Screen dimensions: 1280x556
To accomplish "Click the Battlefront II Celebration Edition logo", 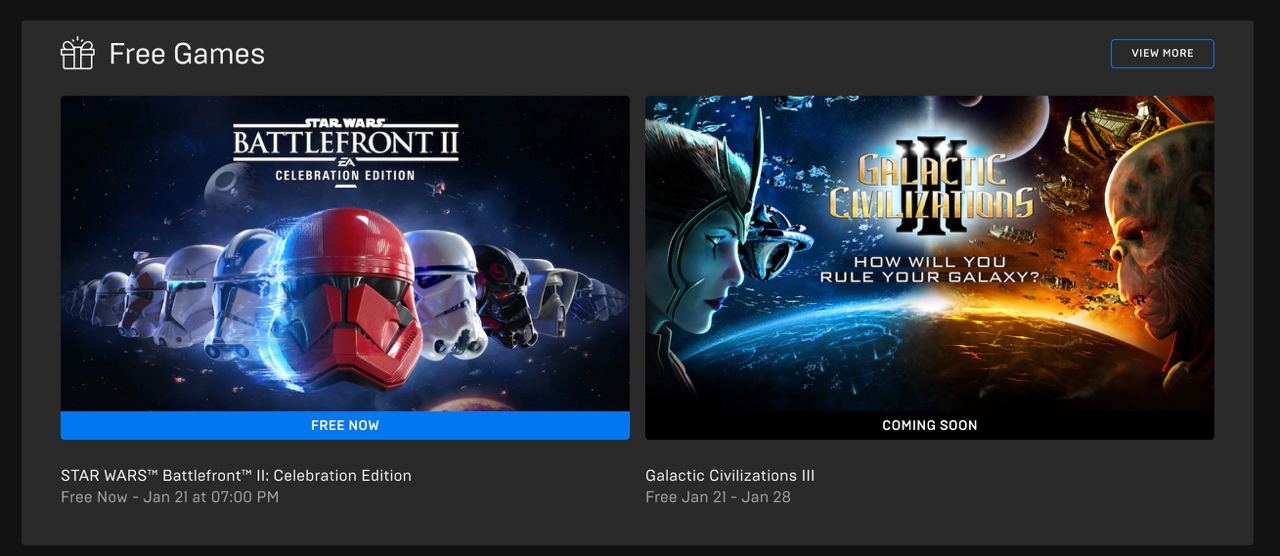I will coord(345,150).
